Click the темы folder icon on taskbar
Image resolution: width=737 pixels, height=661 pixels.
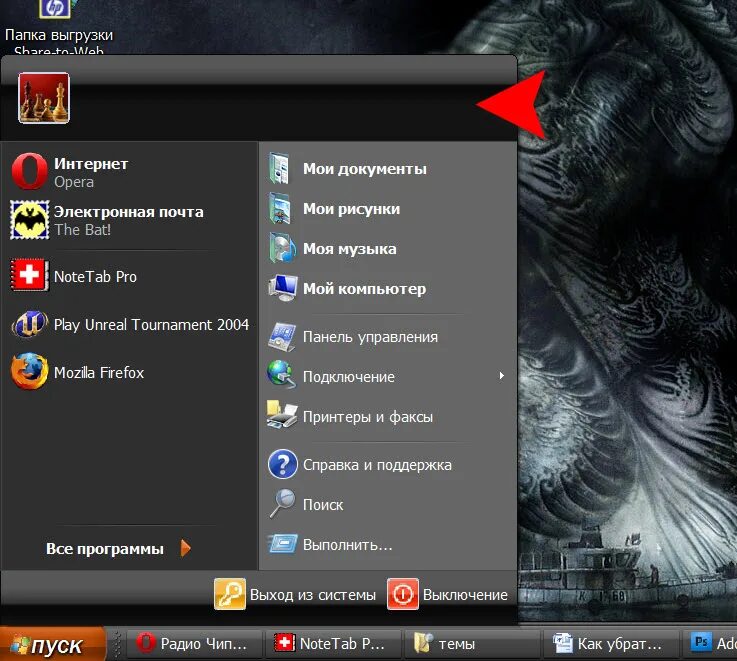point(423,643)
